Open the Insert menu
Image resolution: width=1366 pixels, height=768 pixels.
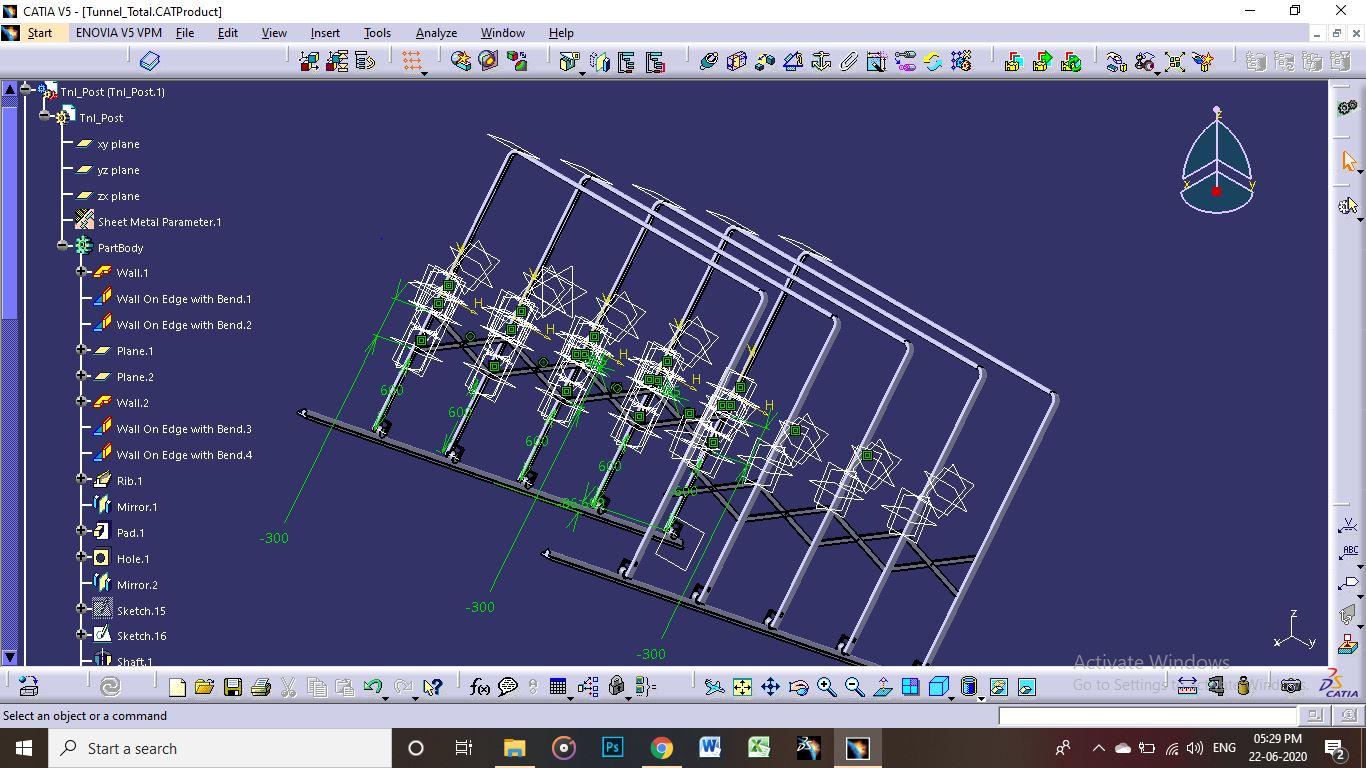click(325, 33)
